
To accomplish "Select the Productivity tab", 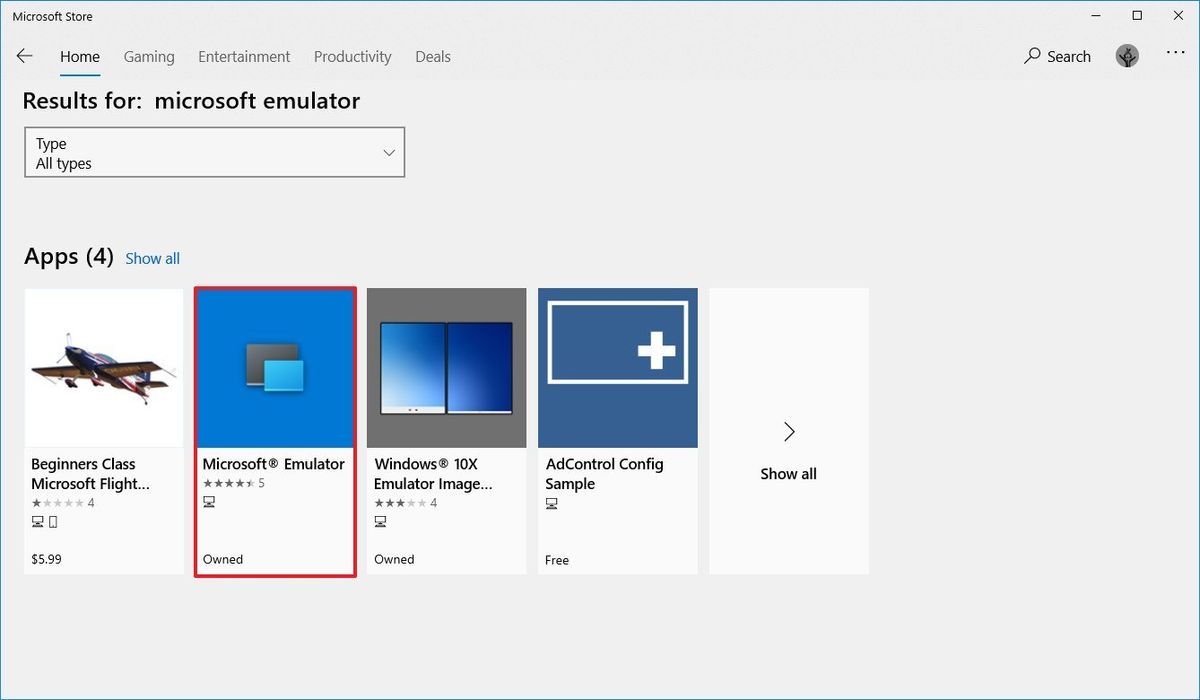I will pos(352,56).
